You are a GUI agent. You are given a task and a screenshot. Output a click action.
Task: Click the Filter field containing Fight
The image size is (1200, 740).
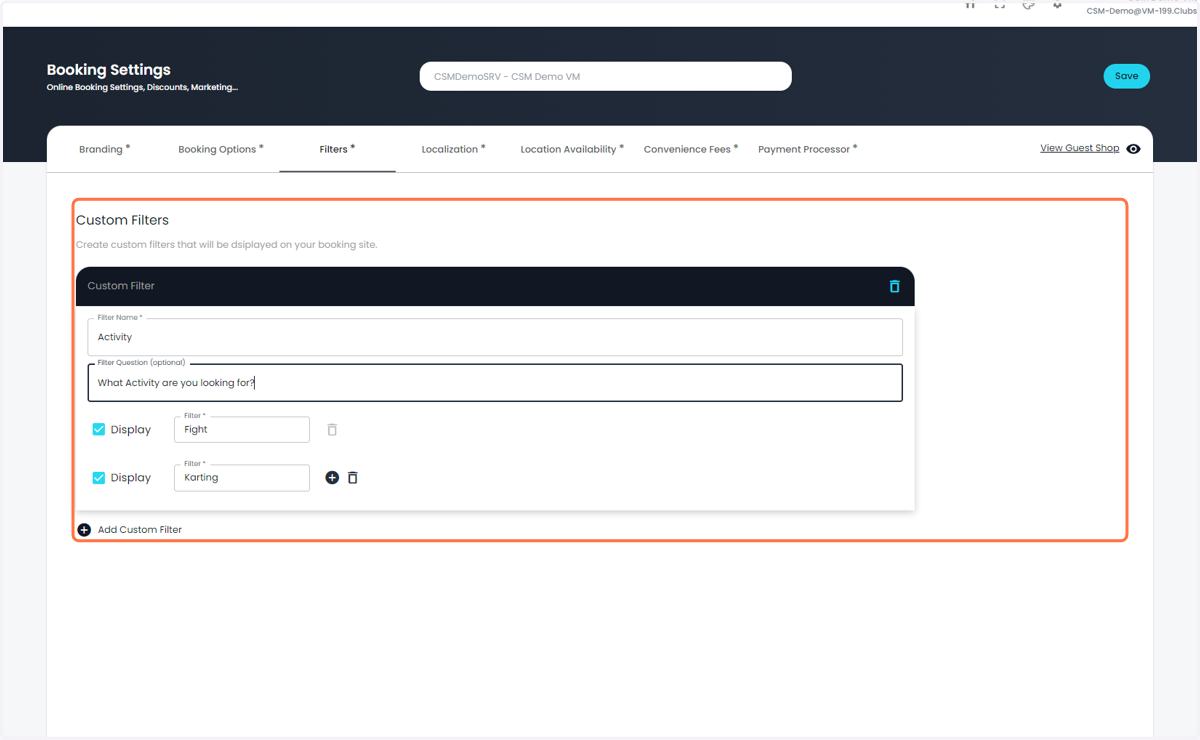[x=242, y=429]
